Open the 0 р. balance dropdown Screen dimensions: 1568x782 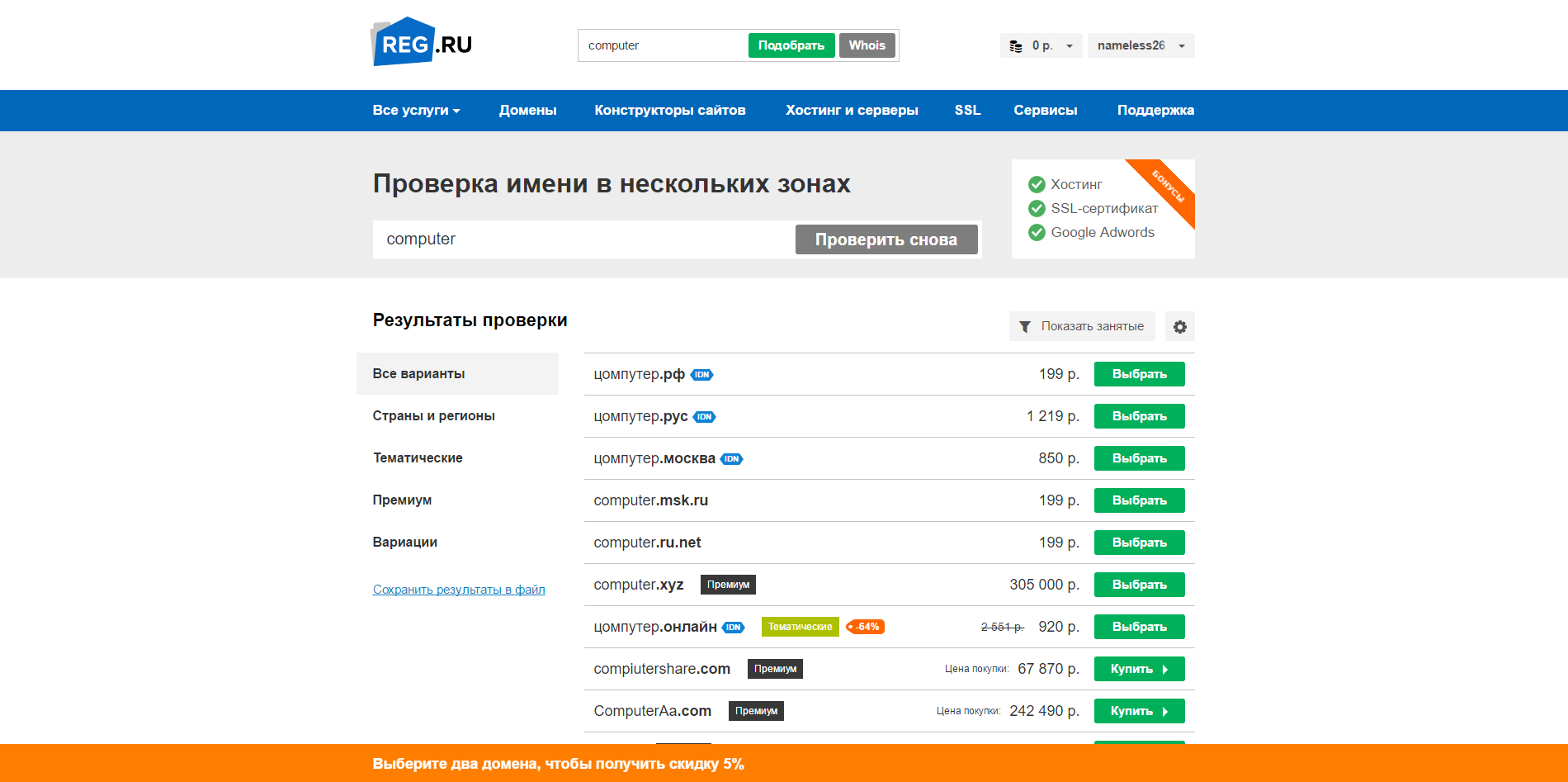[x=1041, y=45]
